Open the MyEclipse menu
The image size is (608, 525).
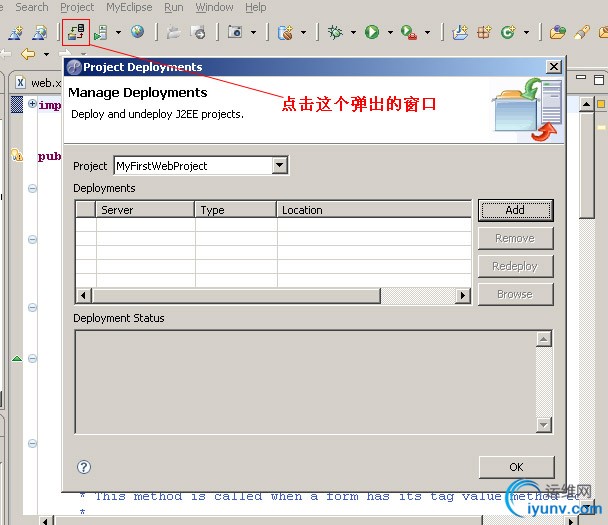click(x=129, y=7)
